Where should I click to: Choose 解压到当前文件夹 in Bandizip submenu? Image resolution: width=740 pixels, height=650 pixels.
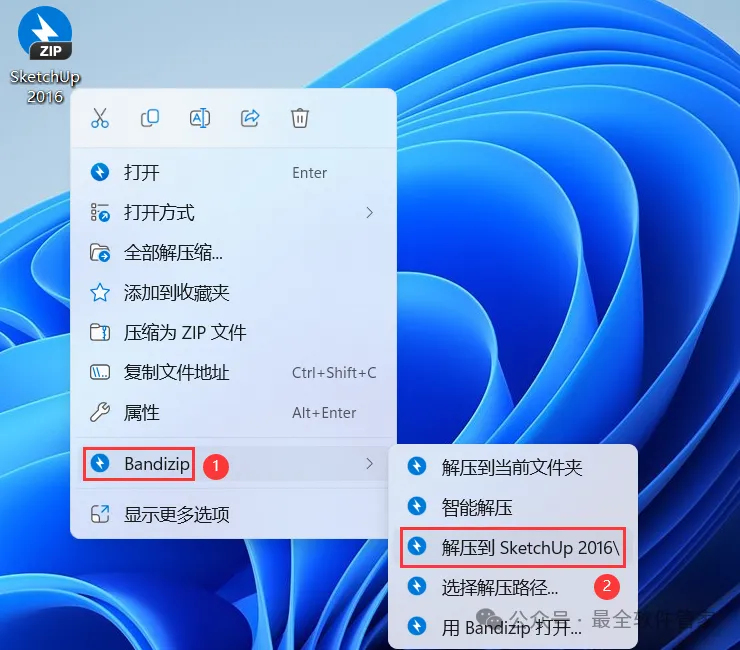[x=513, y=467]
